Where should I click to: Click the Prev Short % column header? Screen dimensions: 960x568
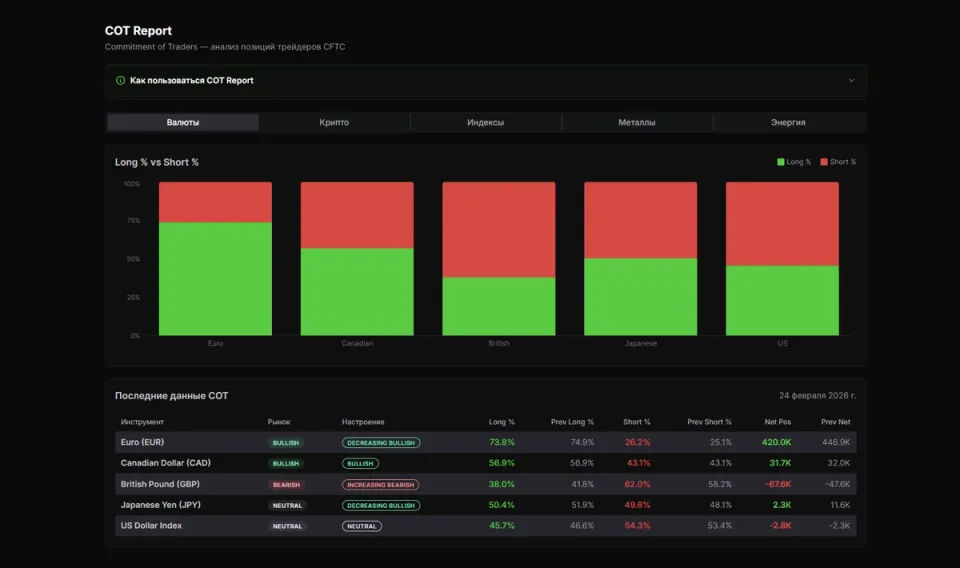pyautogui.click(x=709, y=422)
